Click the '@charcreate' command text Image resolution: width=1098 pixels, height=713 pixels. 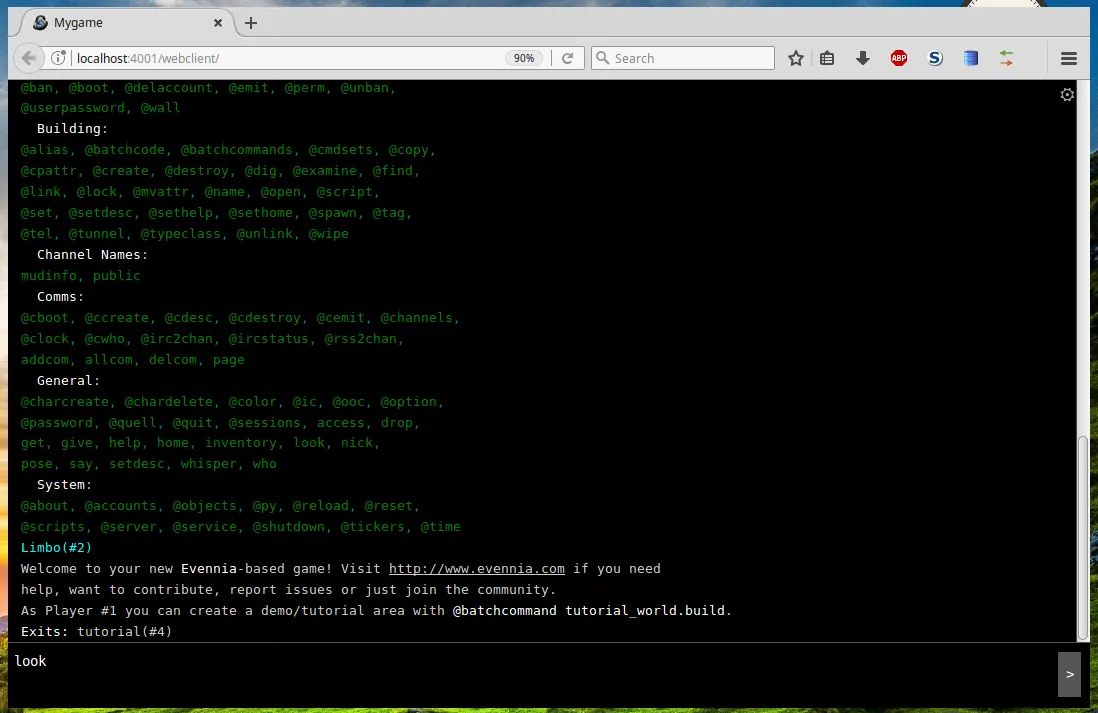[64, 402]
